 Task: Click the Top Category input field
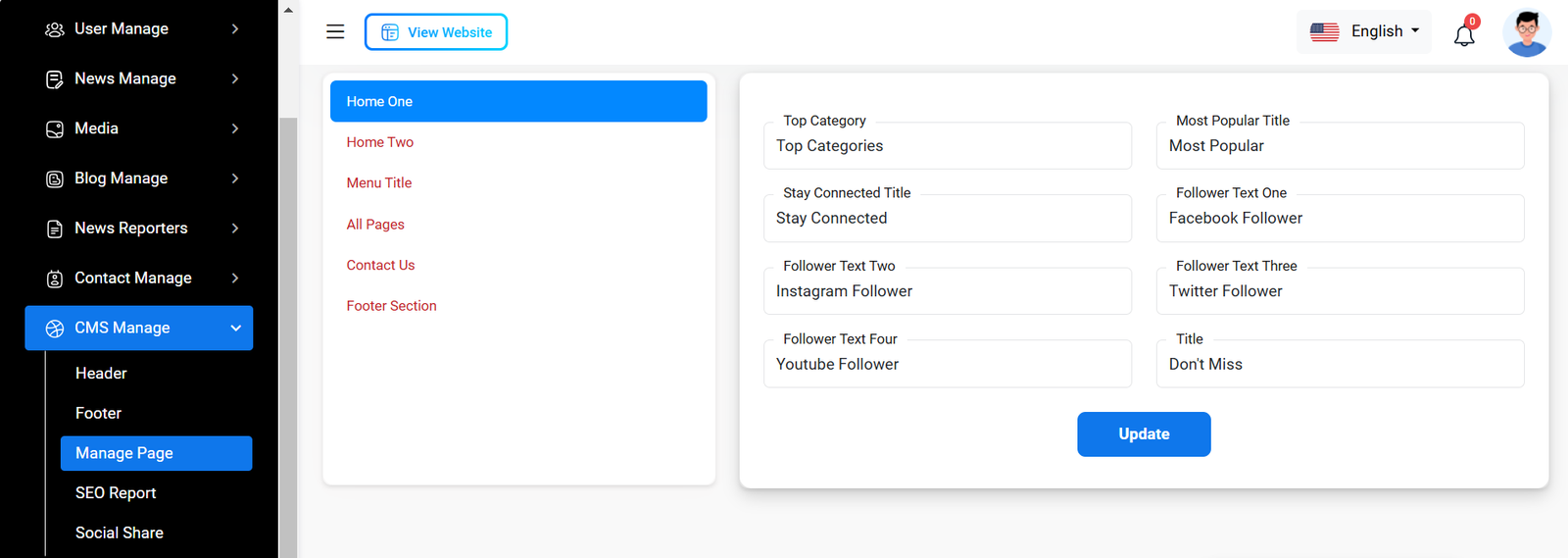point(947,146)
